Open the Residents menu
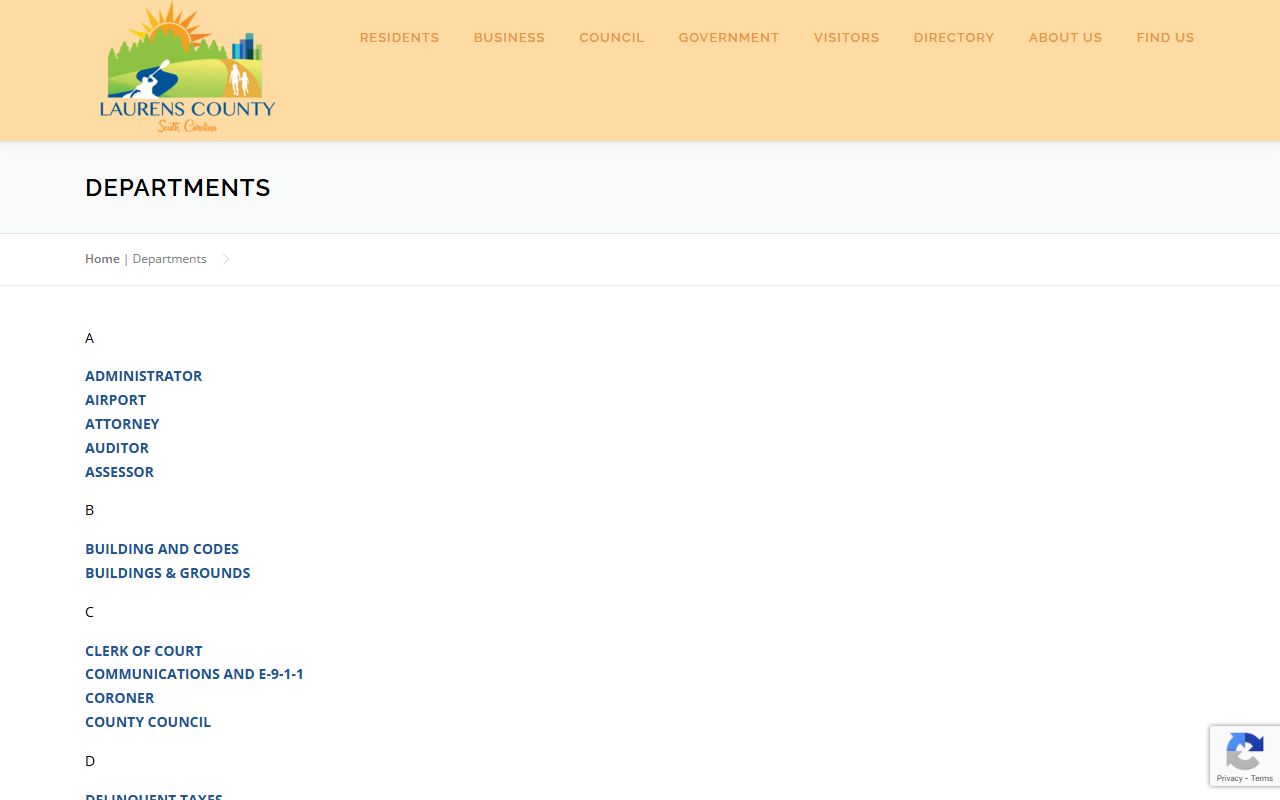Screen dimensions: 1280x800 tap(399, 38)
